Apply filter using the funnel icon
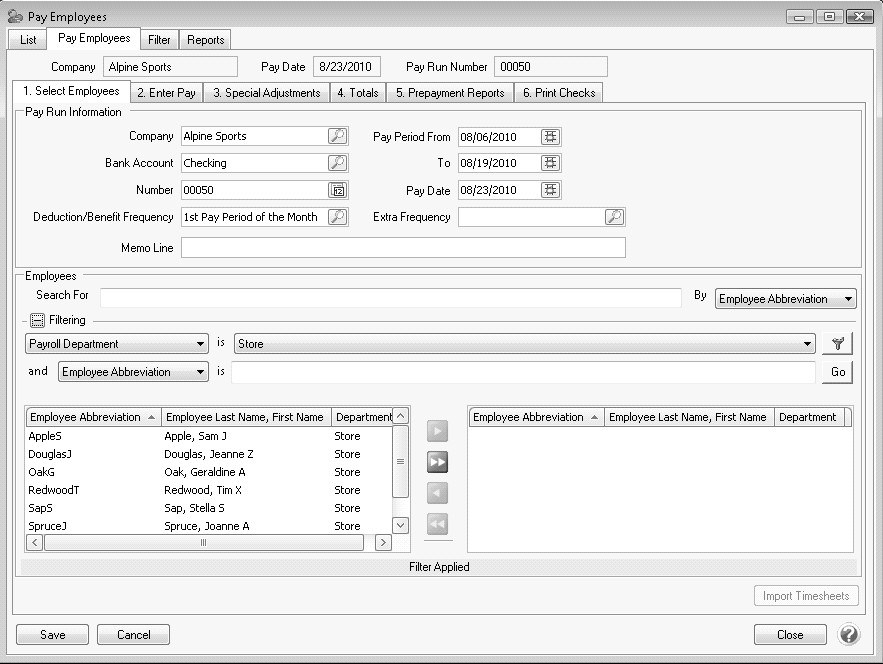The width and height of the screenshot is (883, 664). click(x=838, y=344)
